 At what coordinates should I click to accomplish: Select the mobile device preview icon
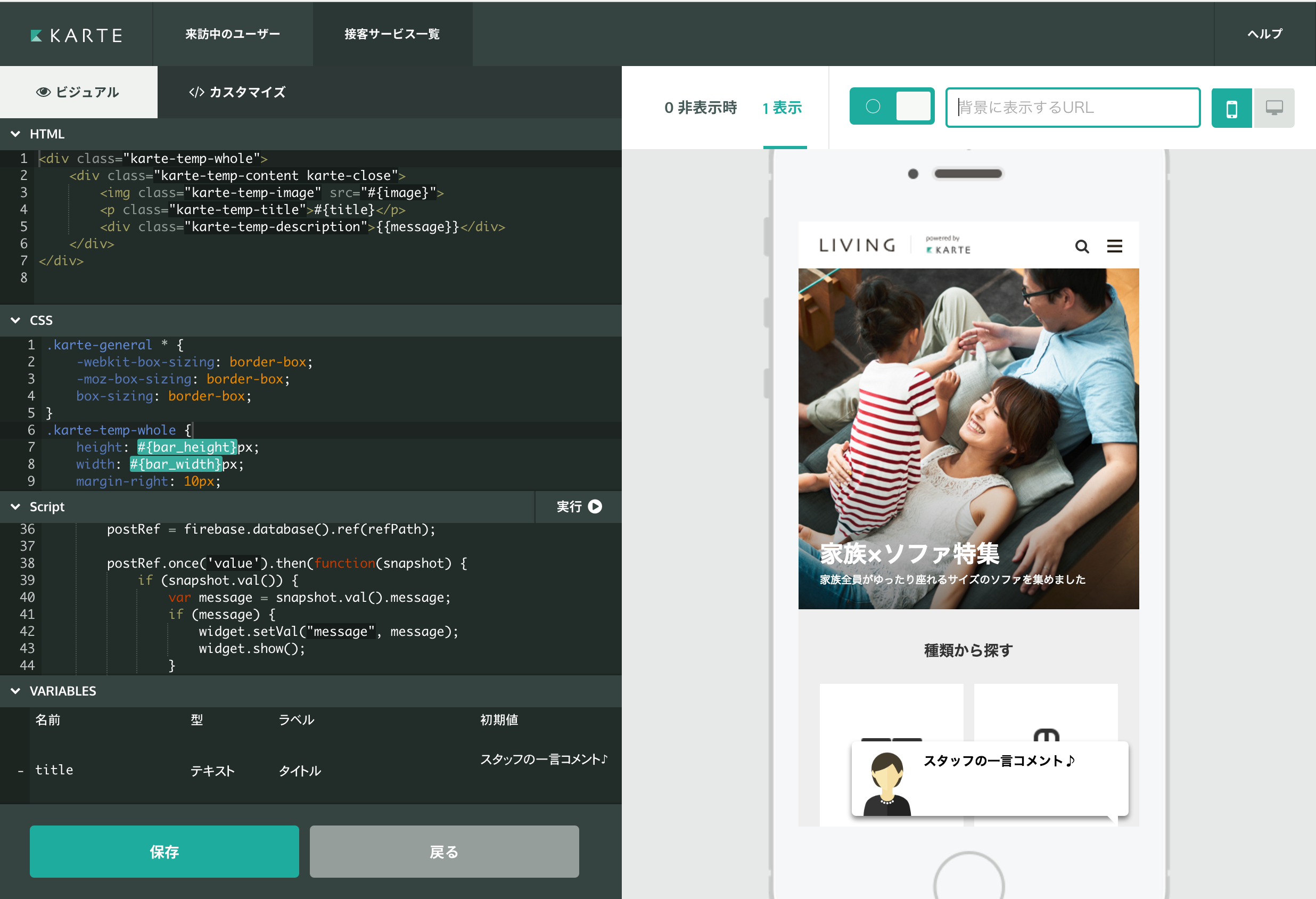[x=1231, y=108]
